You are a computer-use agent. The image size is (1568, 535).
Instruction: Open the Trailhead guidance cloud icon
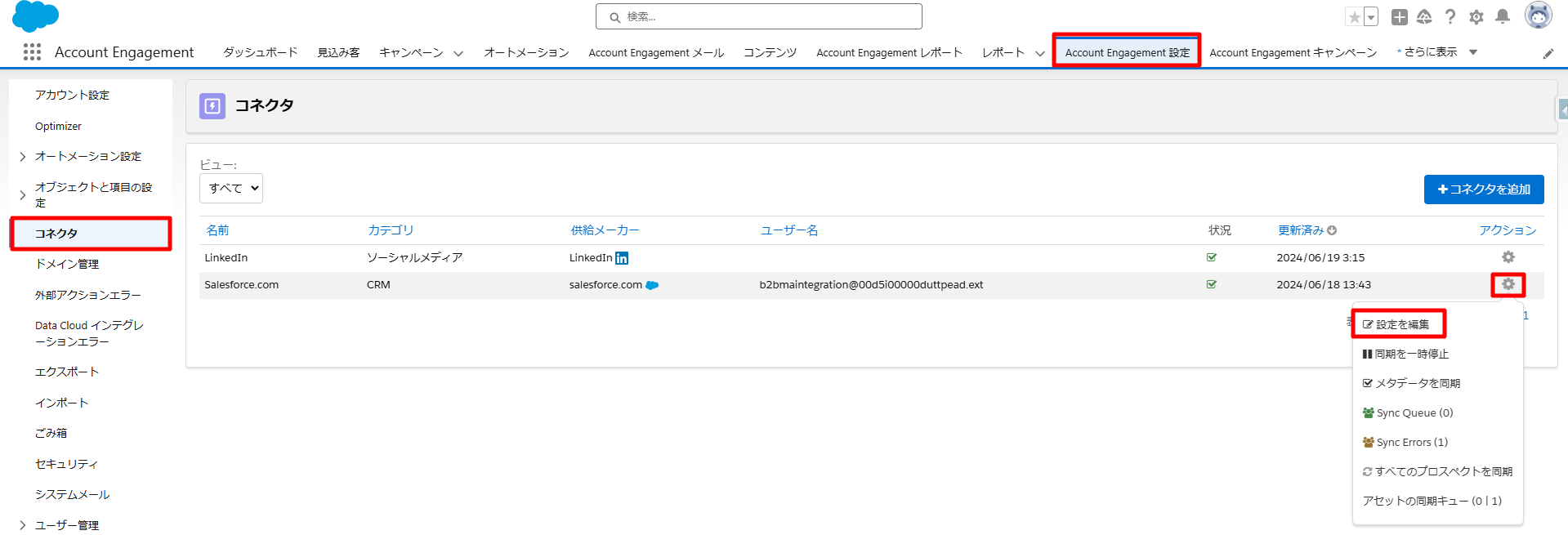1424,16
